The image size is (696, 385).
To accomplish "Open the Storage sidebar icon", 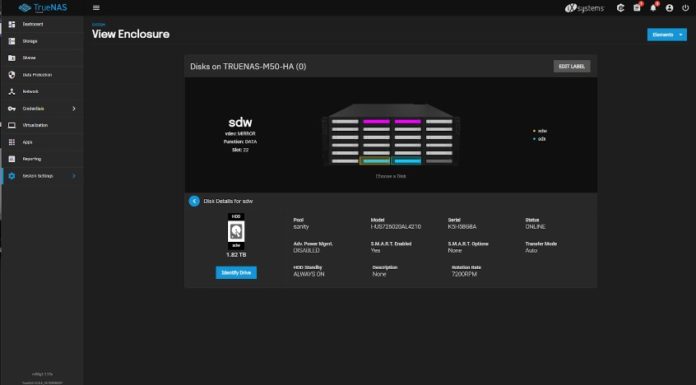I will [12, 41].
